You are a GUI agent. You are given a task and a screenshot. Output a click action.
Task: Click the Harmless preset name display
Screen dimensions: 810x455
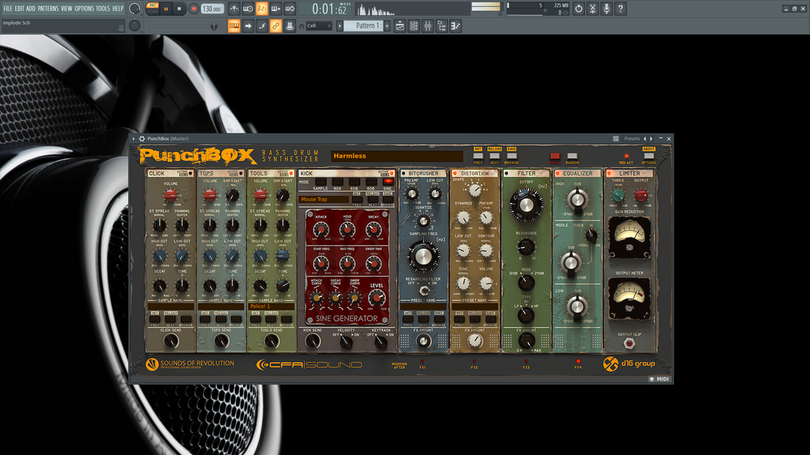coord(397,155)
